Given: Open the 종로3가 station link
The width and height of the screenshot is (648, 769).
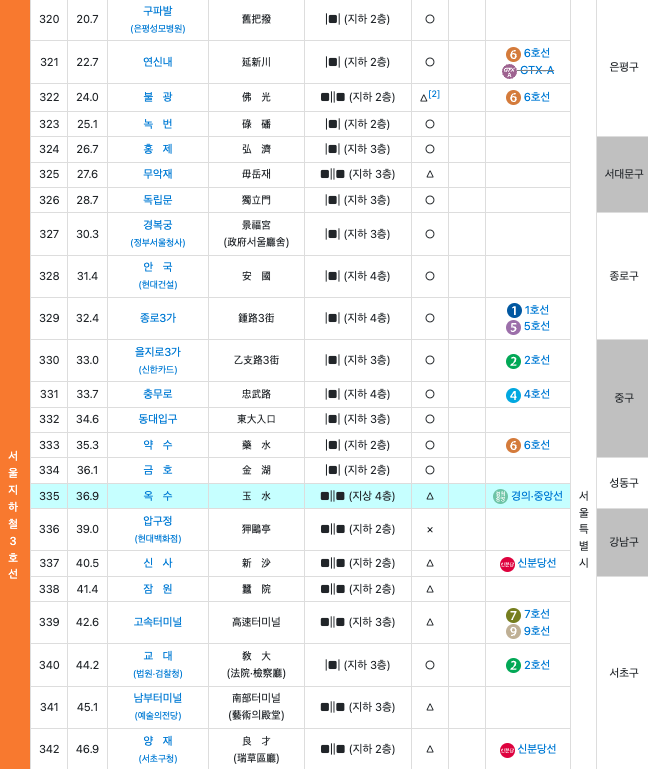Looking at the screenshot, I should pos(157,318).
